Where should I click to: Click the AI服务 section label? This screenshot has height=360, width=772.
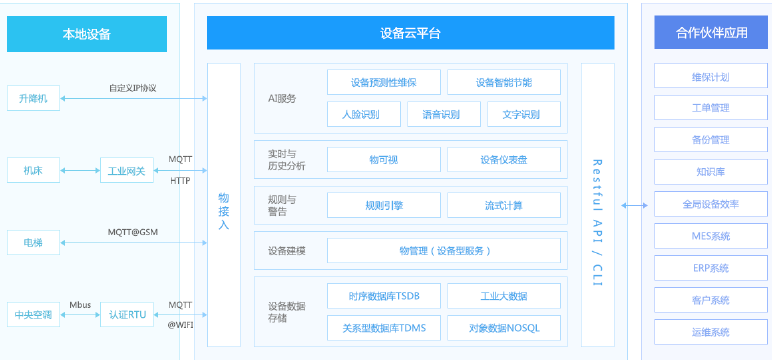282,98
